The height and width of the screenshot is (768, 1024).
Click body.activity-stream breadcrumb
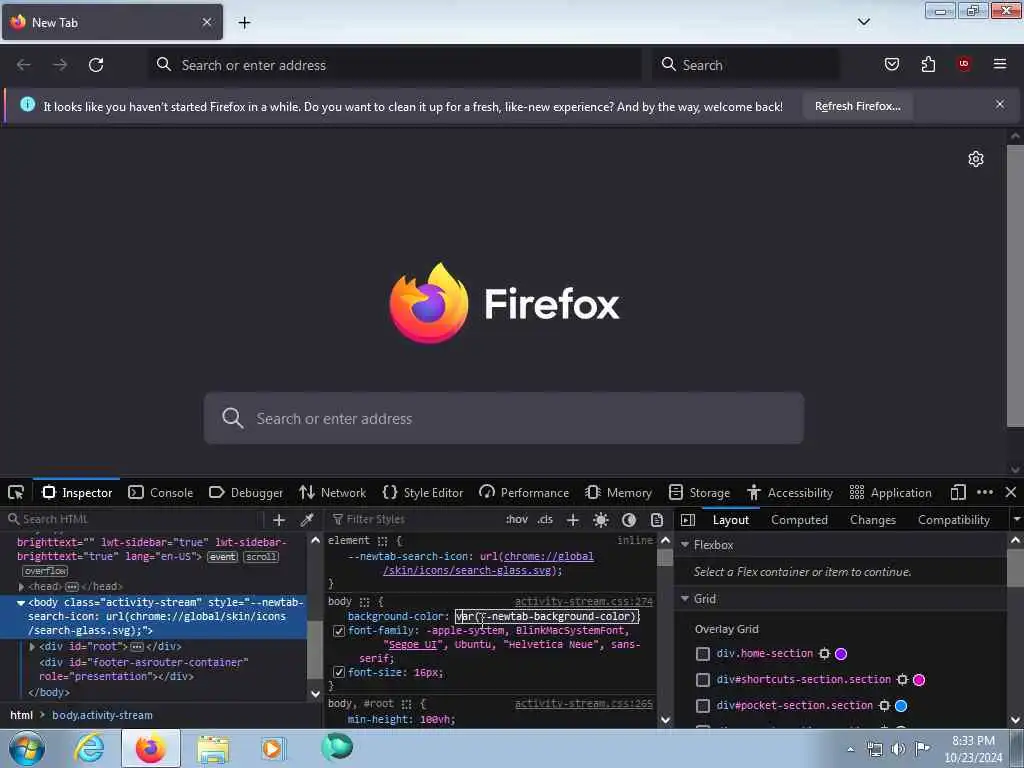[x=103, y=715]
